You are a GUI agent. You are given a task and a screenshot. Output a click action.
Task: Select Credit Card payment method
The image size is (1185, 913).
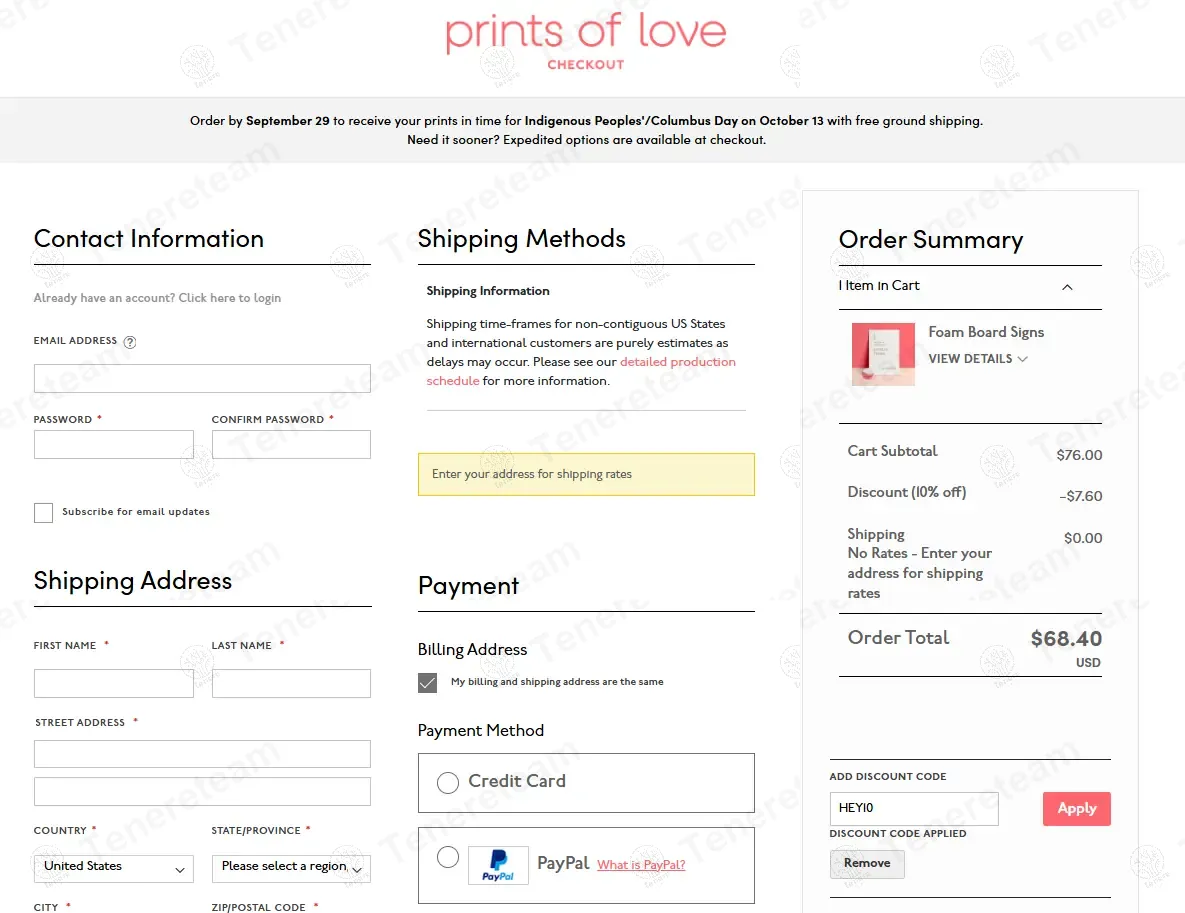pos(448,782)
